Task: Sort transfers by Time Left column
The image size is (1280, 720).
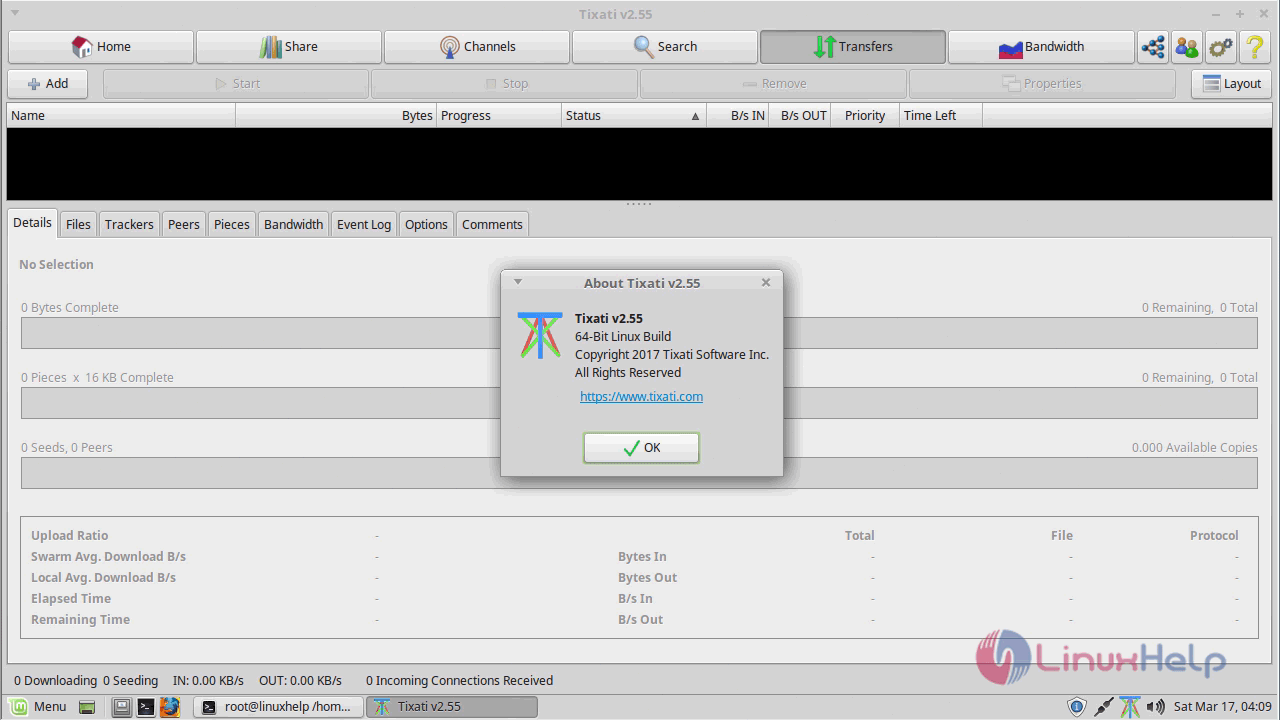Action: (941, 116)
